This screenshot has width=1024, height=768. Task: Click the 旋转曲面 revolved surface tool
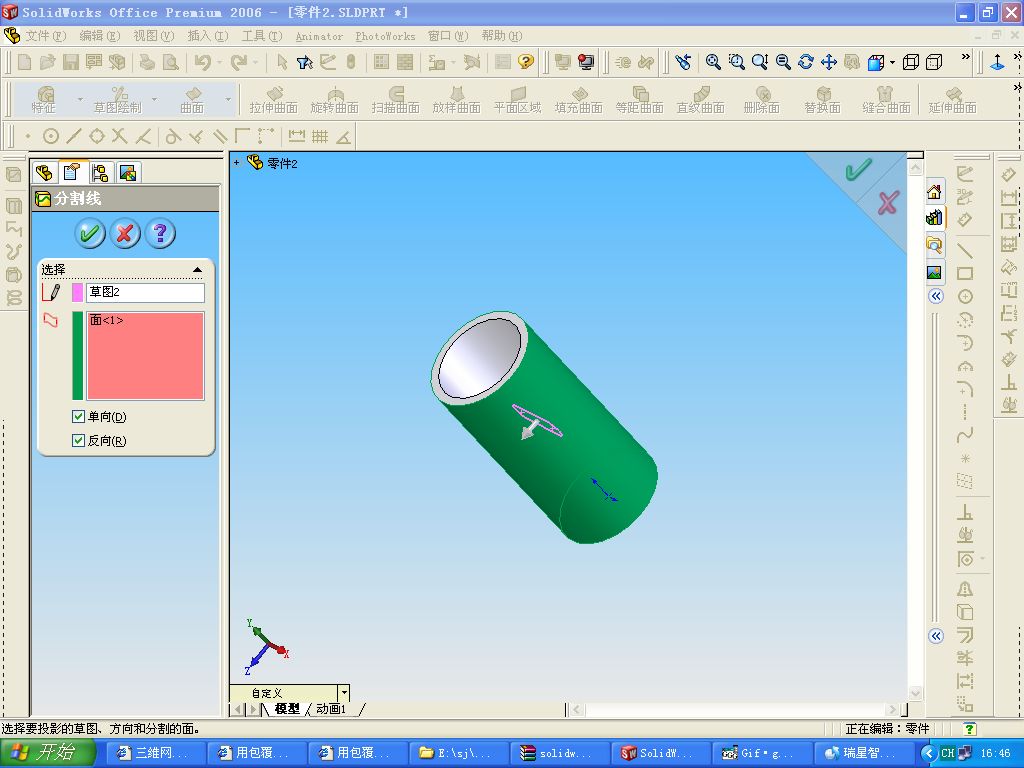coord(334,100)
